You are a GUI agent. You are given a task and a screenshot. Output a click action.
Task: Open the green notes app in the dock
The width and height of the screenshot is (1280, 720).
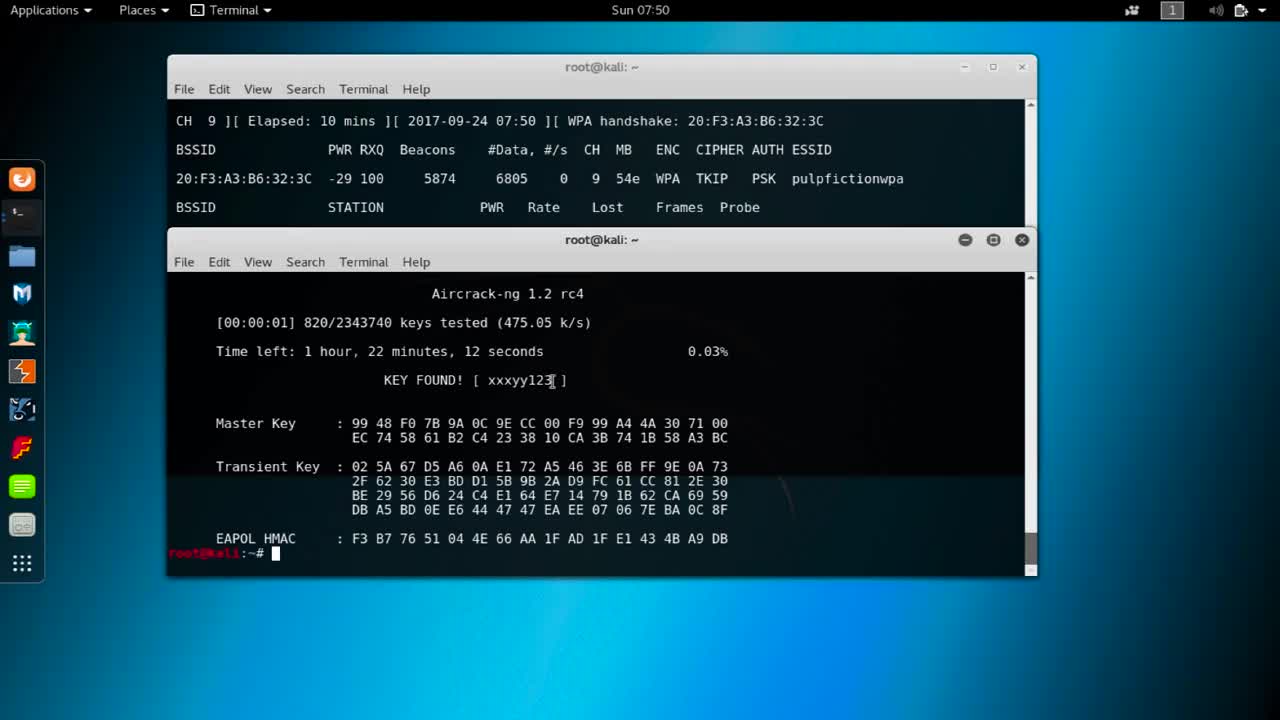click(x=22, y=486)
